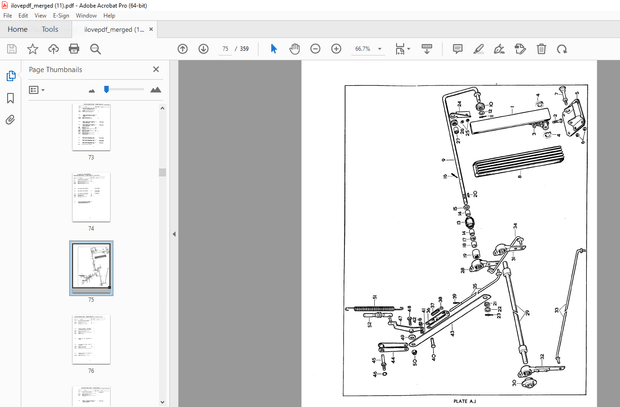Click thumbnails scrollbar down arrow
Viewport: 620px width, 407px height.
[x=163, y=402]
